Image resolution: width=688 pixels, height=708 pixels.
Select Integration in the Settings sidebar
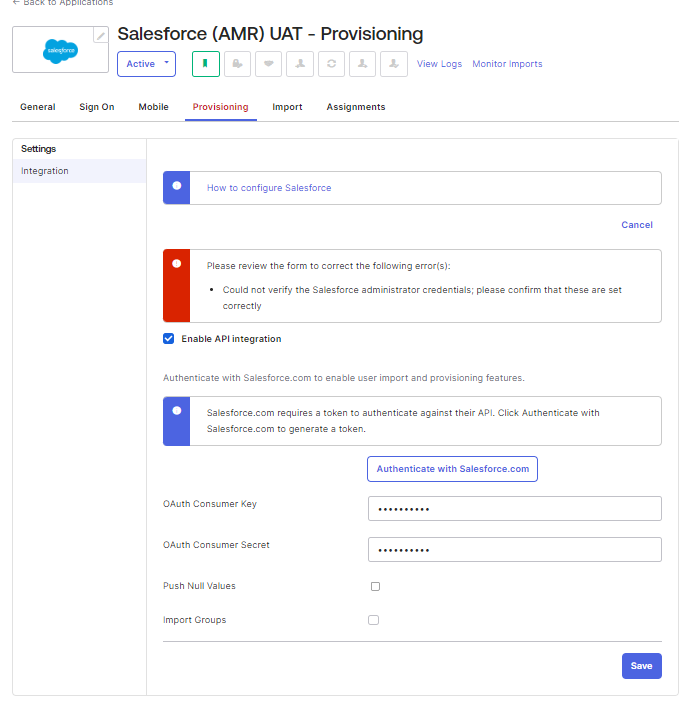(79, 171)
